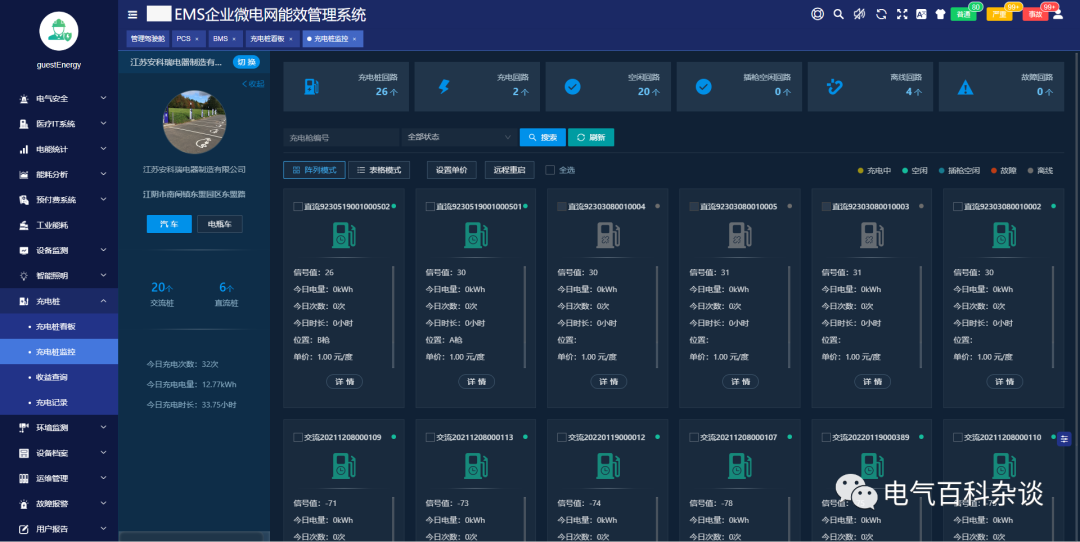Select the 电瓶车 vehicle type button
The image size is (1080, 542).
[220, 224]
